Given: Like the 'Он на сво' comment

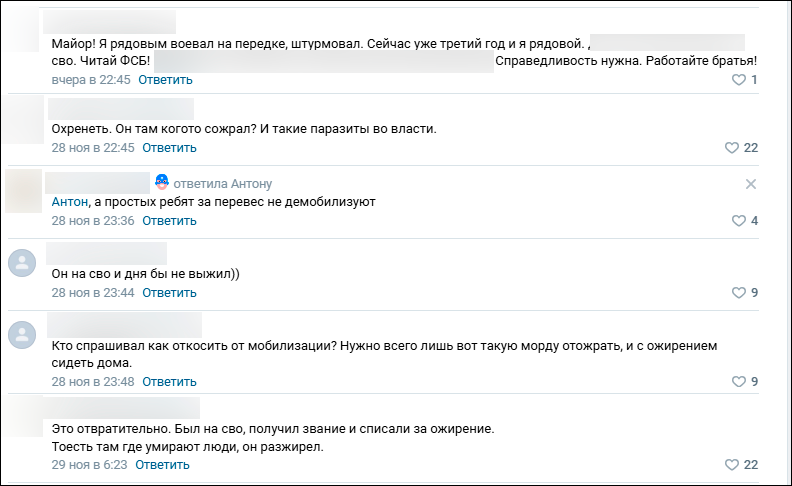Looking at the screenshot, I should (x=739, y=293).
